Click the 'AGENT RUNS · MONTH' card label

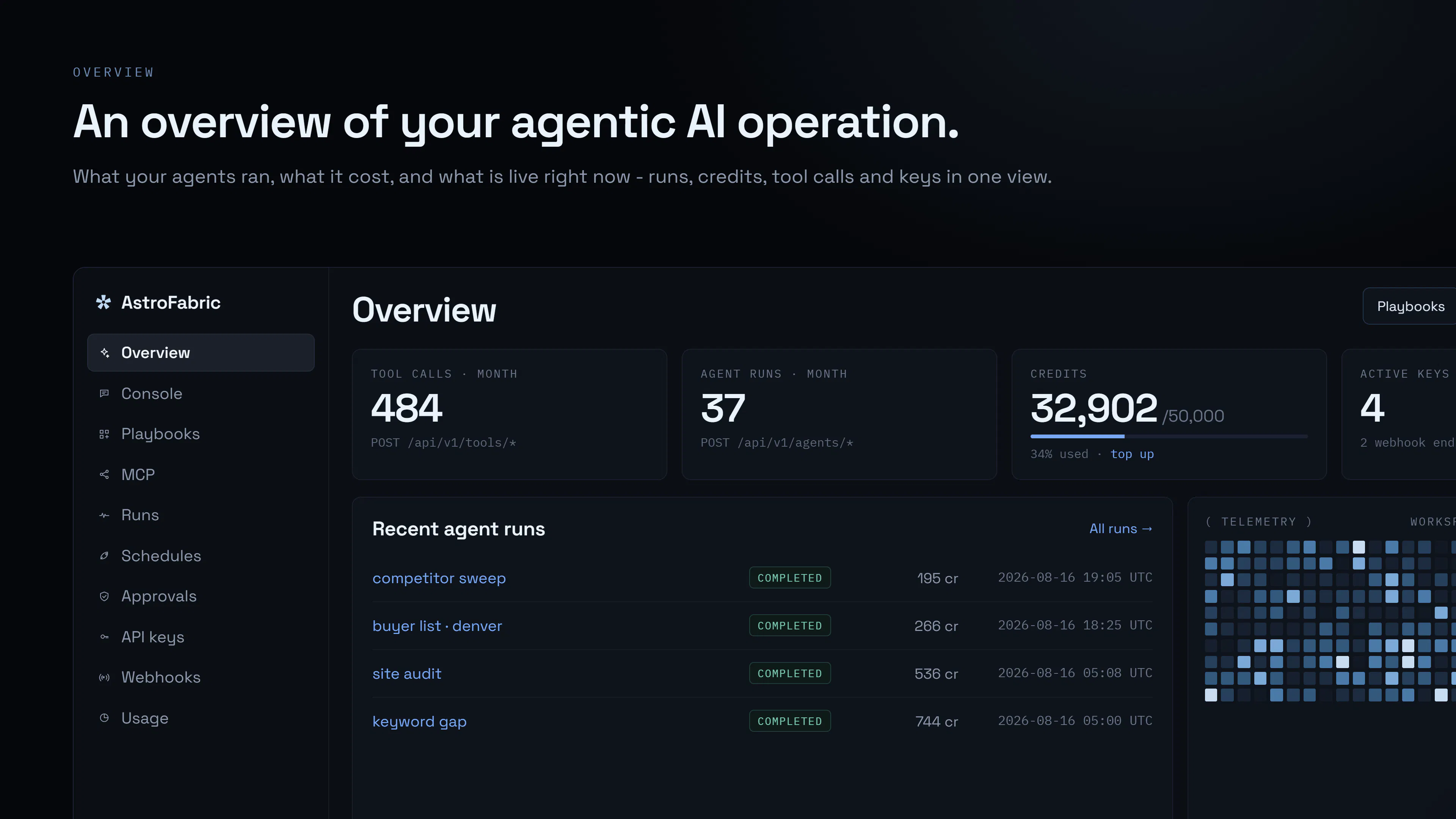click(774, 373)
